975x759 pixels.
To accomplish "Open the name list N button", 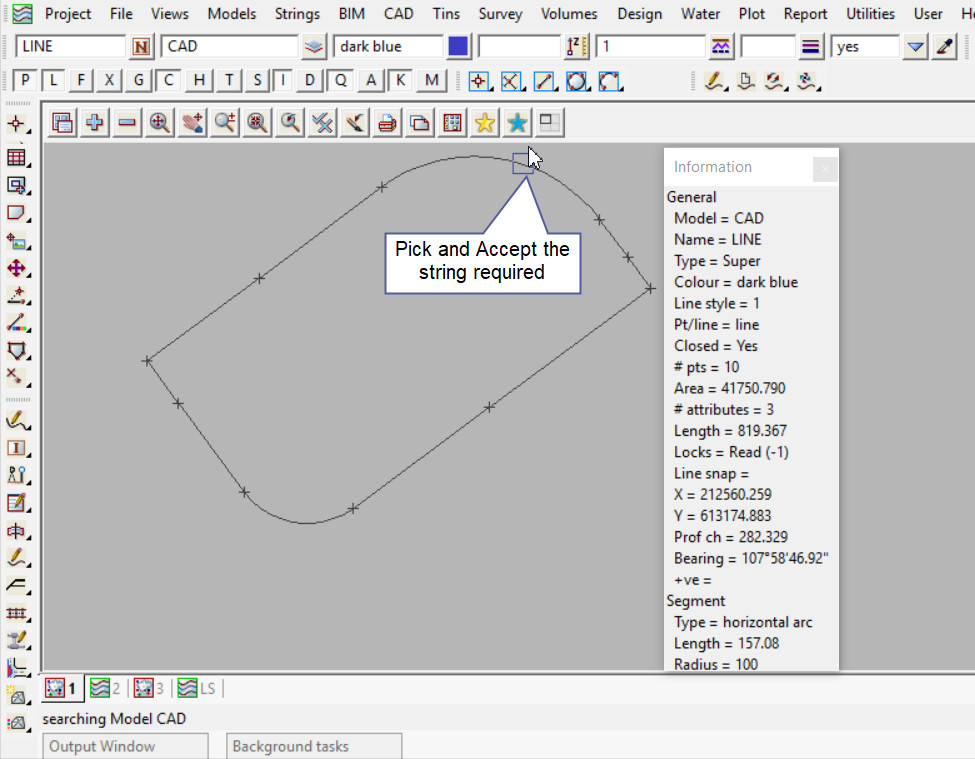I will point(141,47).
